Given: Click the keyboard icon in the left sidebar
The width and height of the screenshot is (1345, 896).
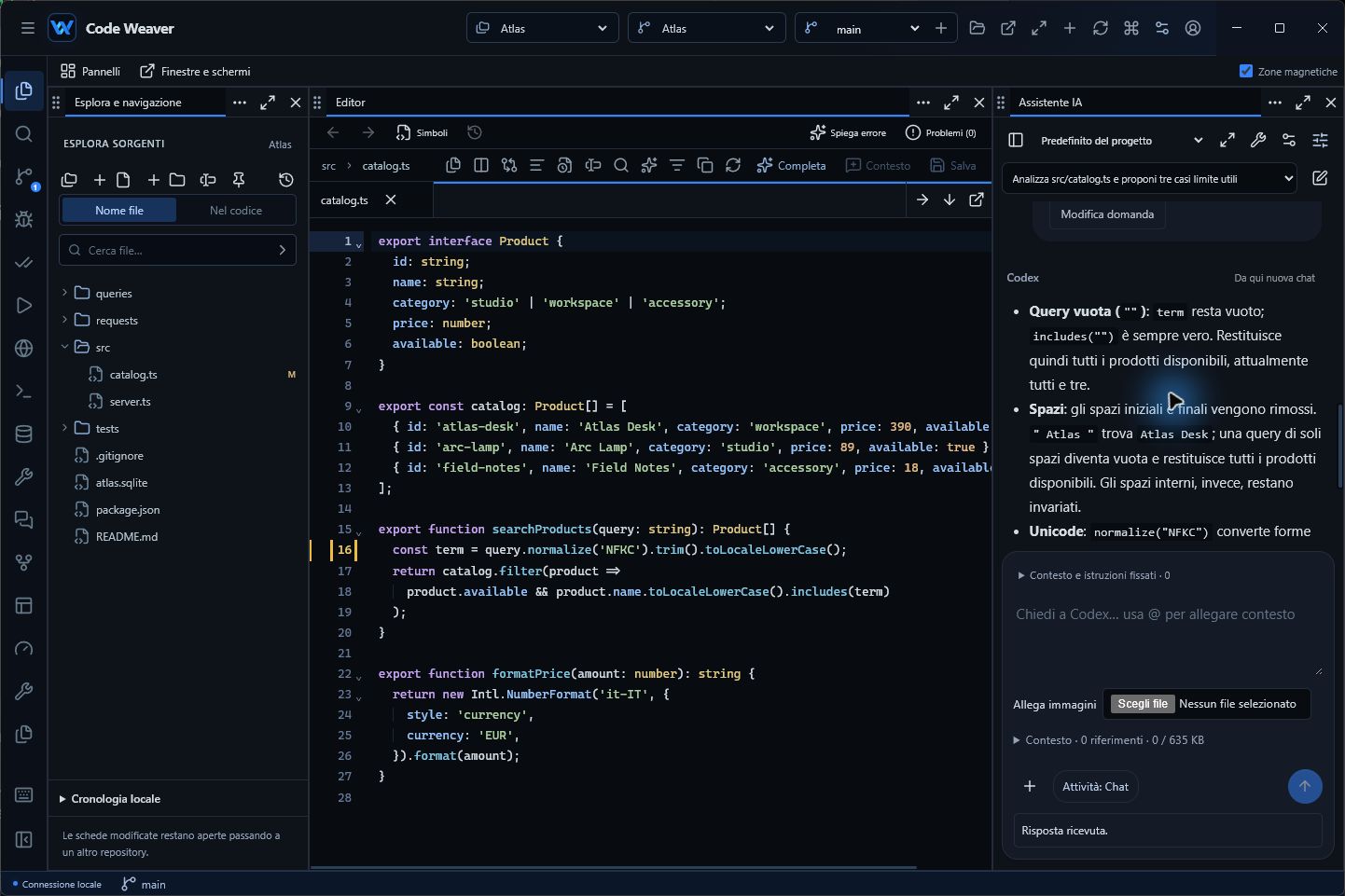Looking at the screenshot, I should [x=24, y=795].
